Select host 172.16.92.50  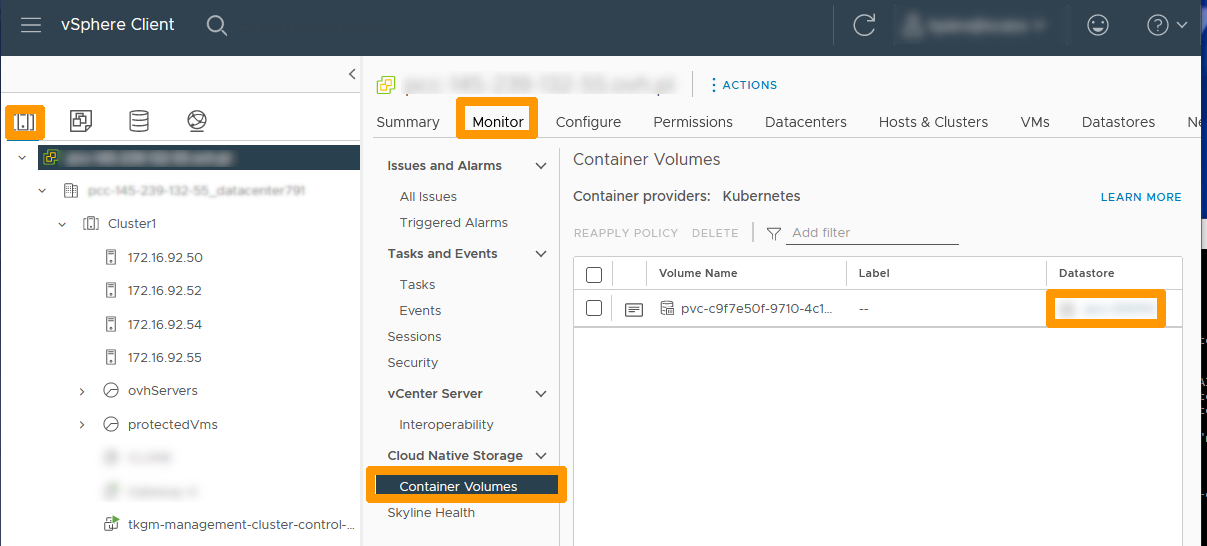[165, 257]
